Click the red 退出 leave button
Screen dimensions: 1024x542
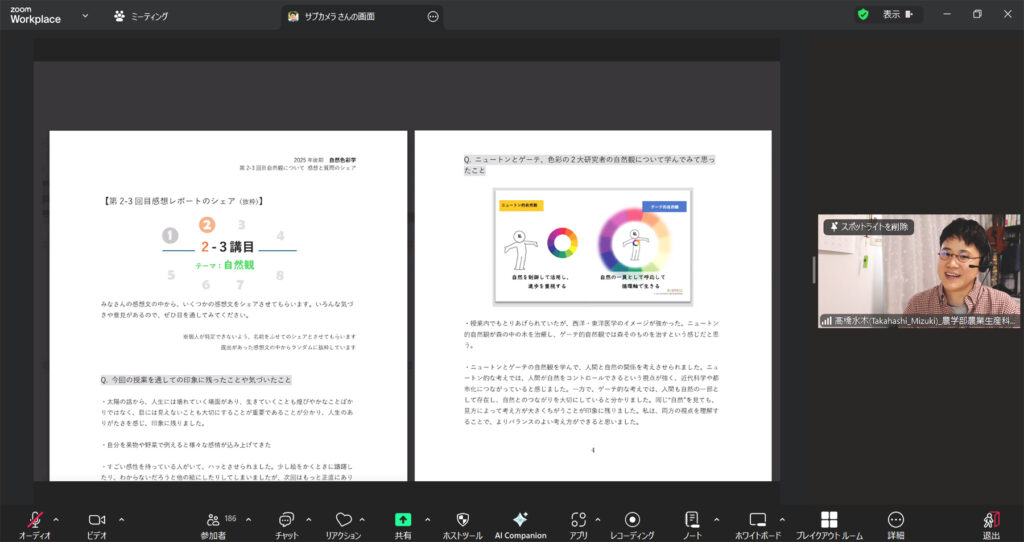point(991,519)
